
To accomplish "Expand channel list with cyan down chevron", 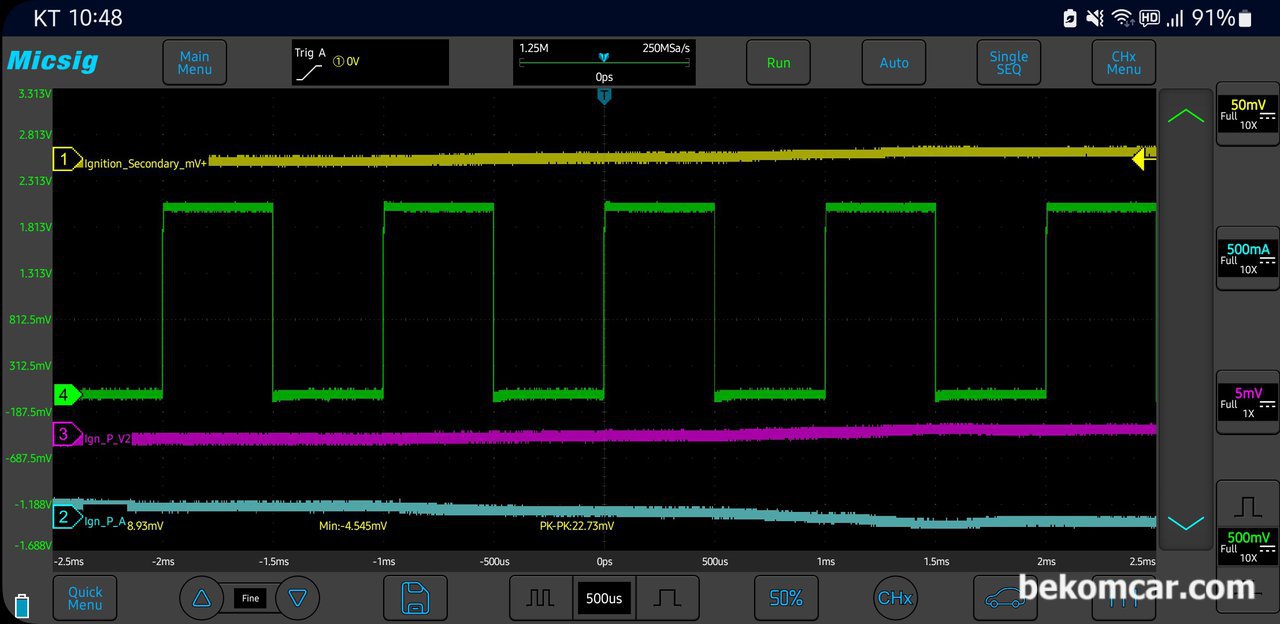I will click(x=1186, y=524).
